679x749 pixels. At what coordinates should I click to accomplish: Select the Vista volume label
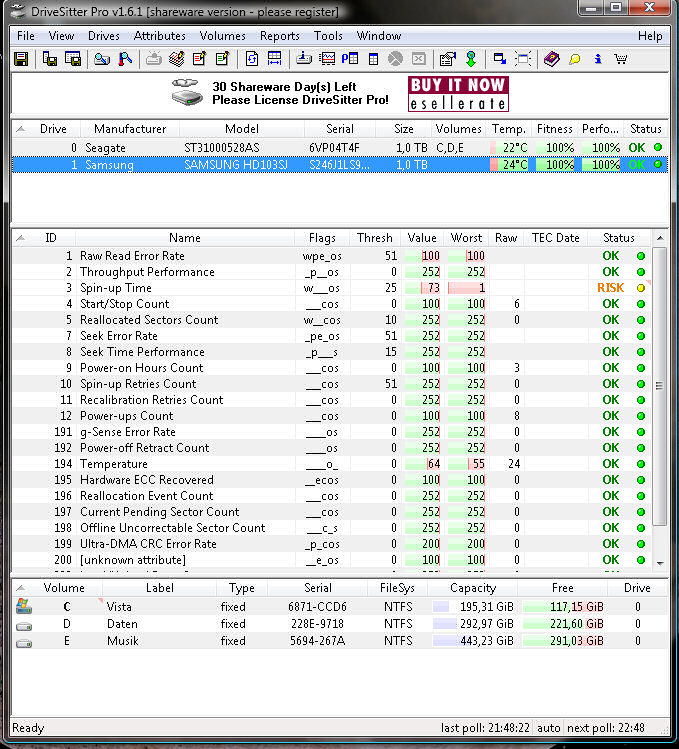(119, 607)
